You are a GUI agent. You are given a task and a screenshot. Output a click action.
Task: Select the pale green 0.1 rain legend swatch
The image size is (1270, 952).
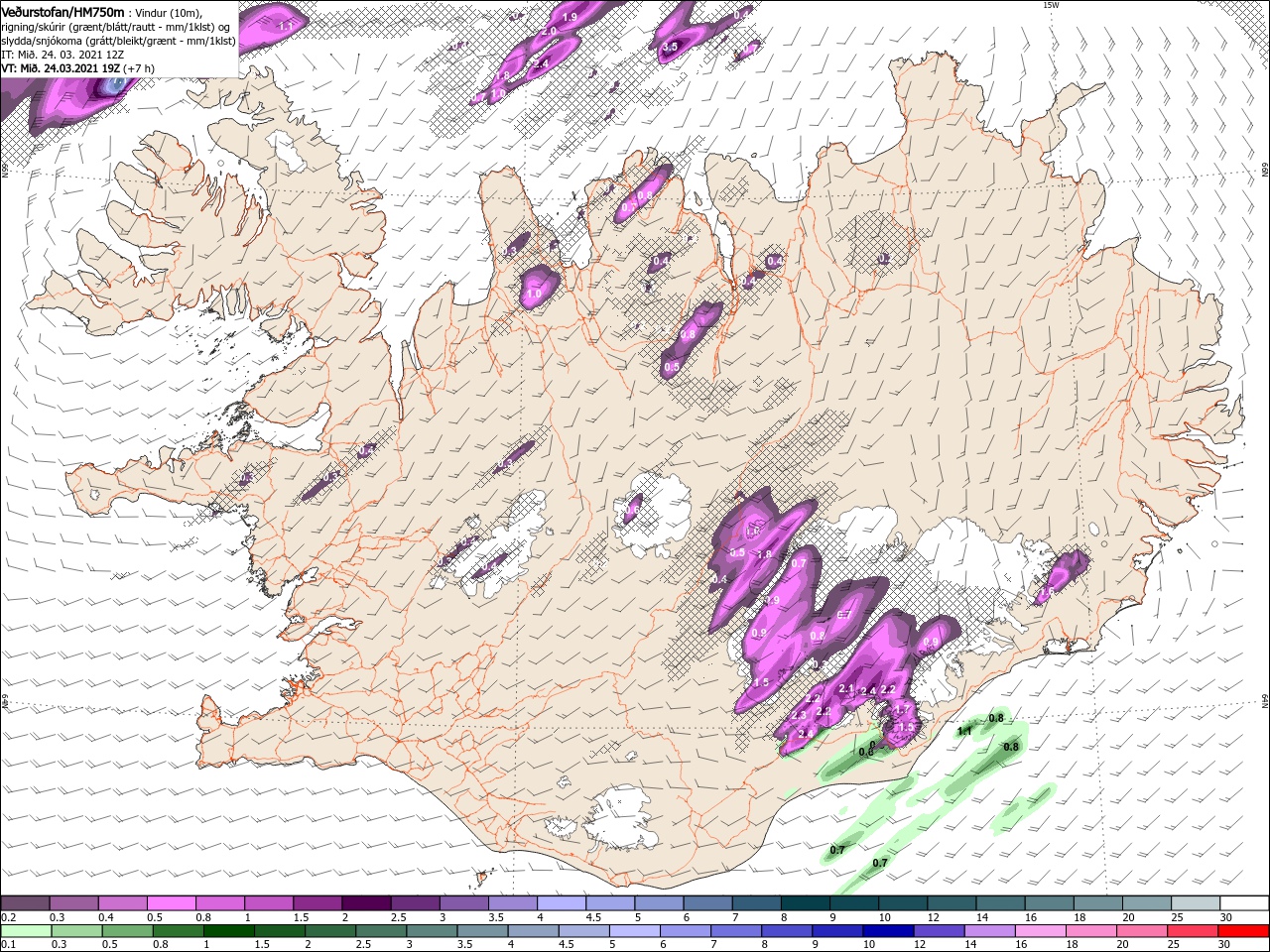click(25, 931)
